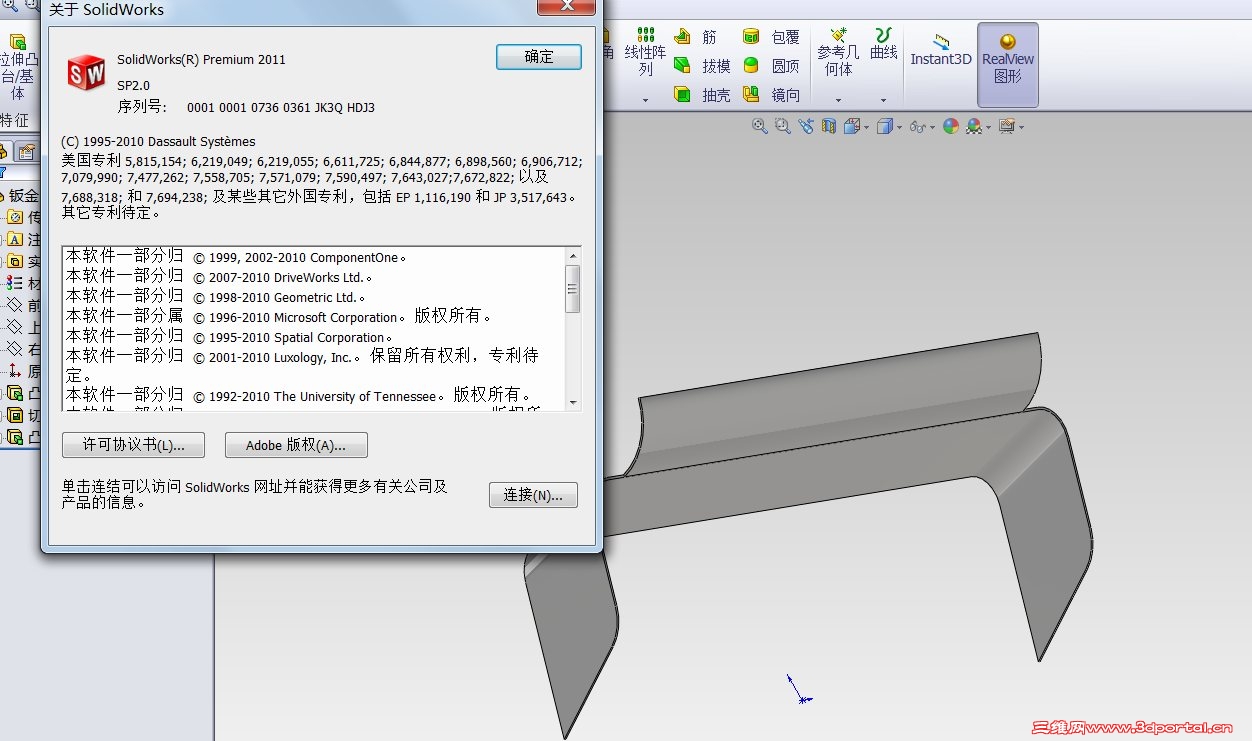Click the 连接(N)... connect button
The height and width of the screenshot is (741, 1252).
[x=533, y=495]
